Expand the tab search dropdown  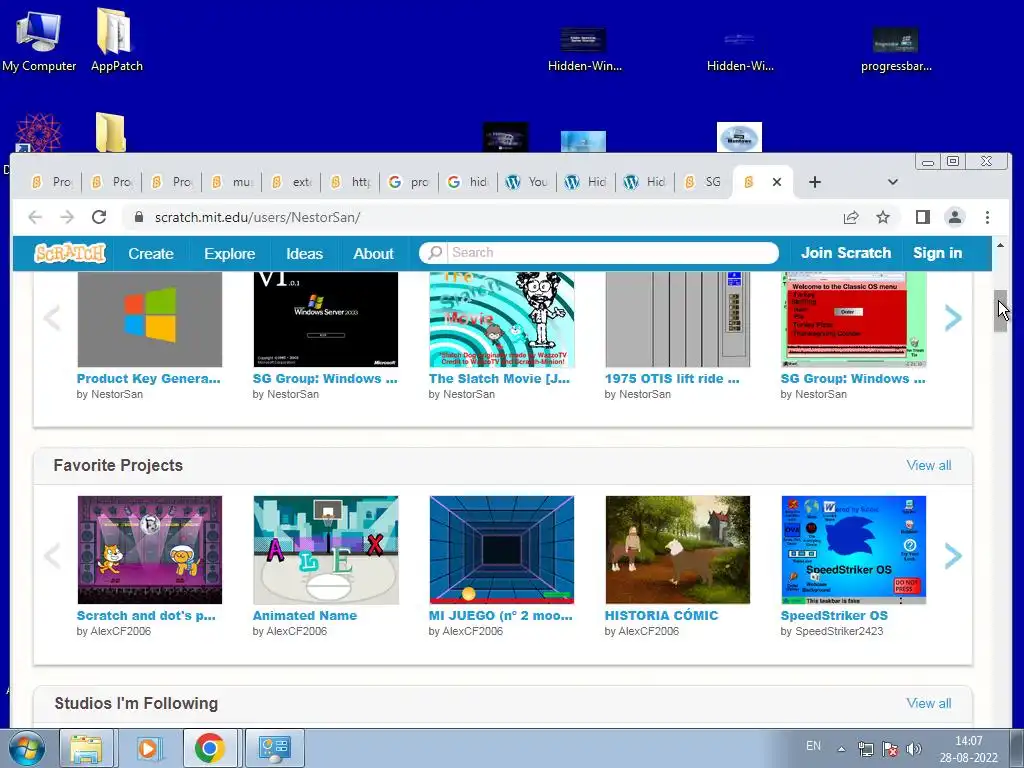pos(893,182)
